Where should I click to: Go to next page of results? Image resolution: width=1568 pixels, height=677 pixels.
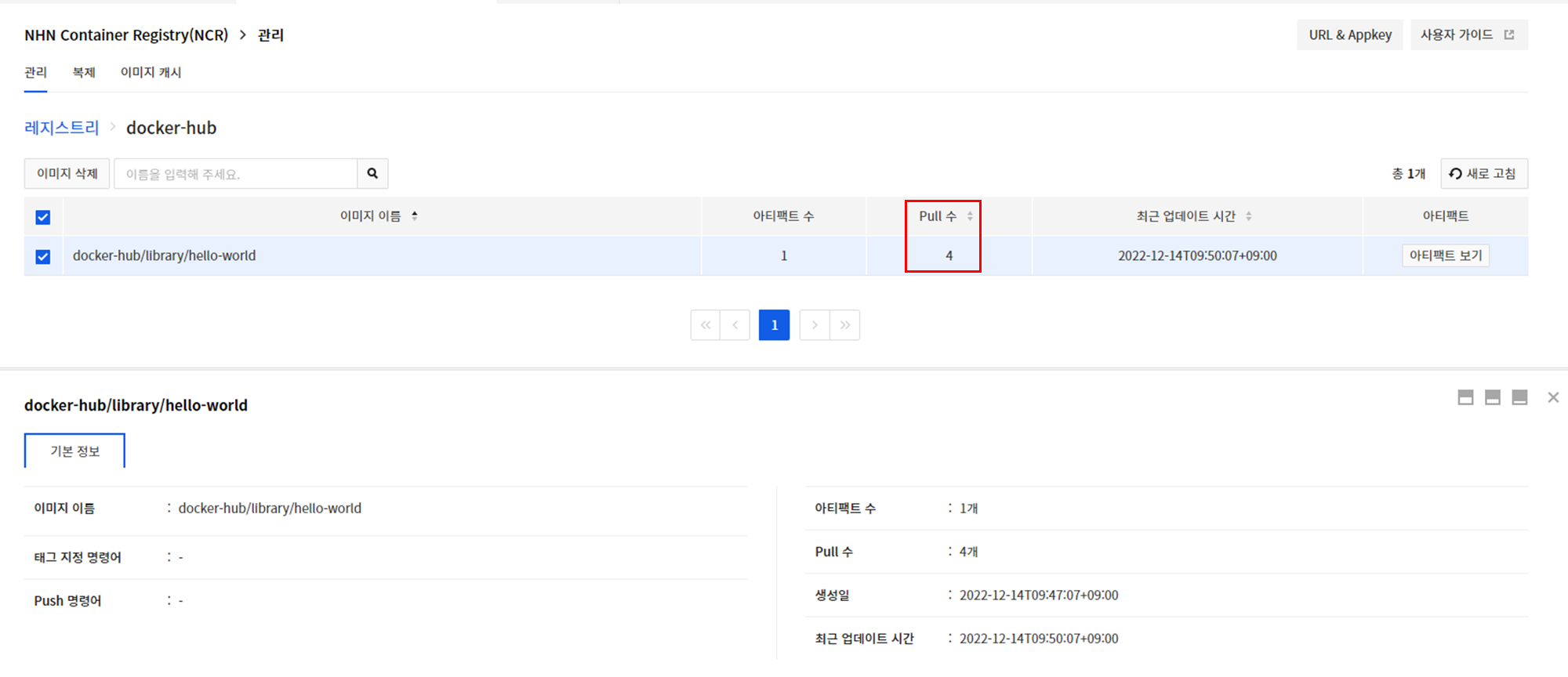(815, 325)
